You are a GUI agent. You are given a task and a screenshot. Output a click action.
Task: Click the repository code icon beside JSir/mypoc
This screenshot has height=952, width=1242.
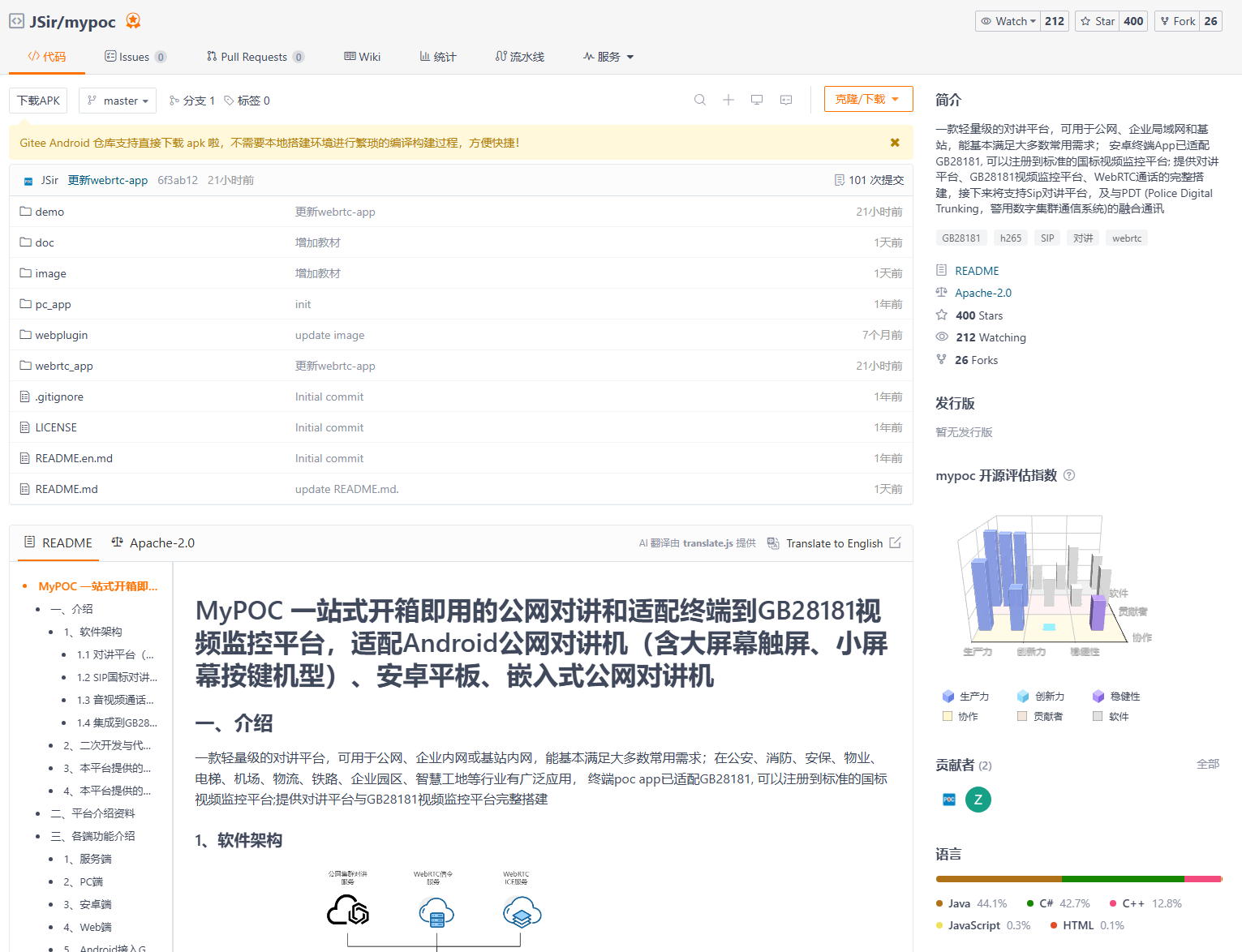coord(16,21)
